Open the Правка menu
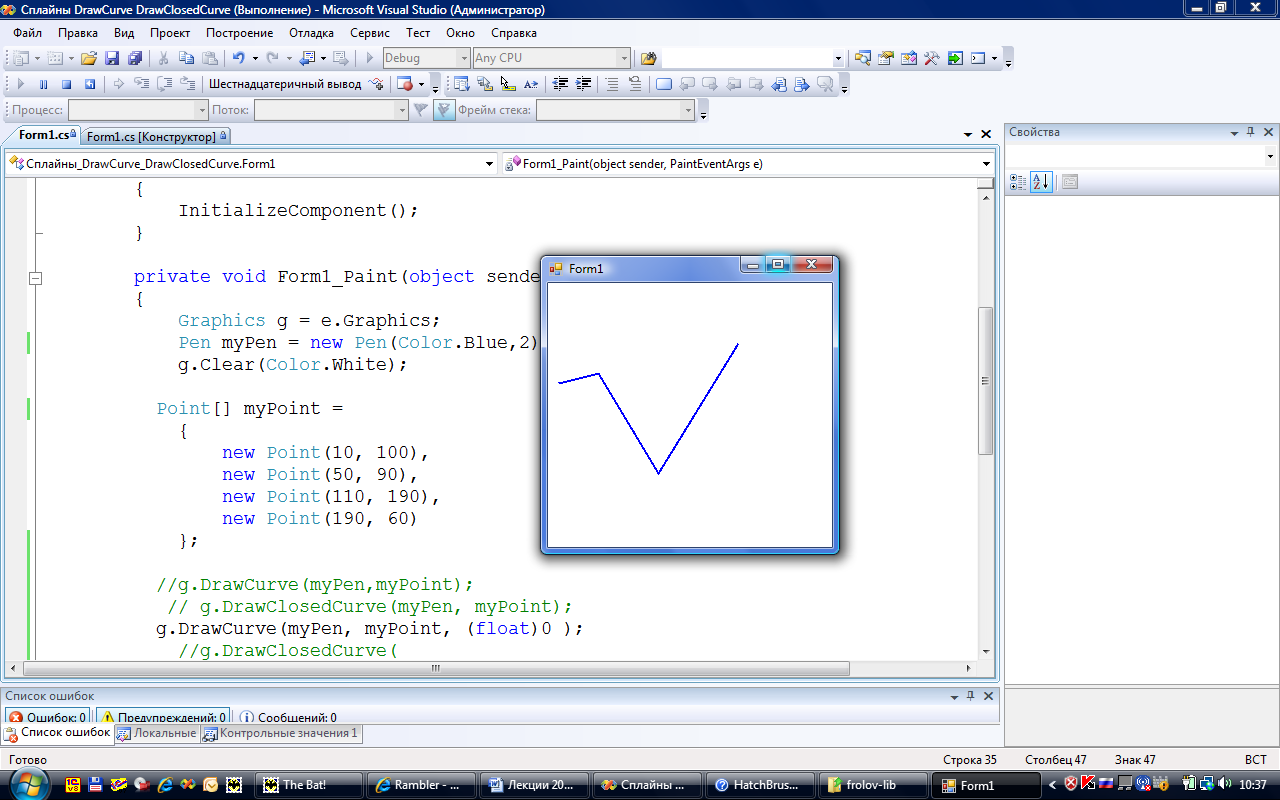 click(x=78, y=32)
